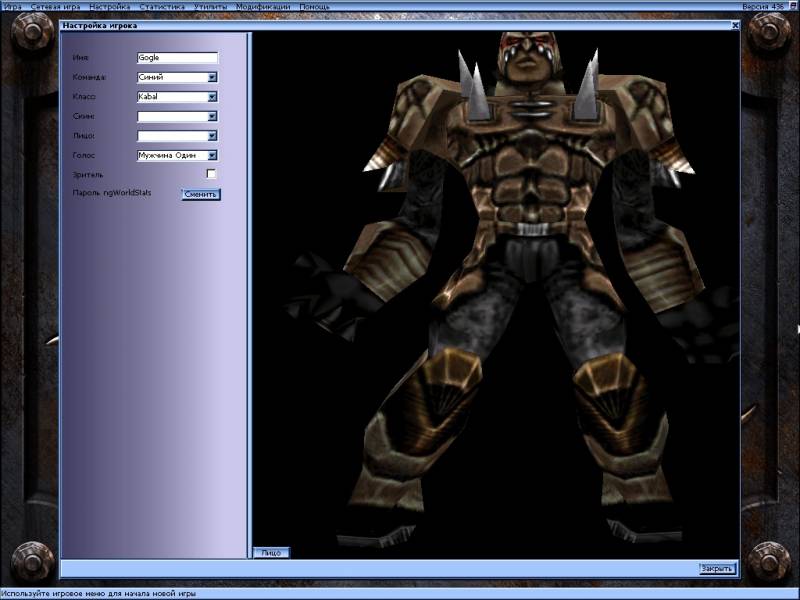
Task: Click the Имя field containing Gogle
Action: click(x=177, y=58)
